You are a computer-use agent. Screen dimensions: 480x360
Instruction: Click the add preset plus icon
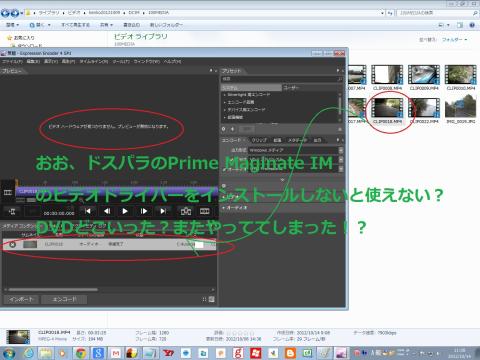coord(233,129)
